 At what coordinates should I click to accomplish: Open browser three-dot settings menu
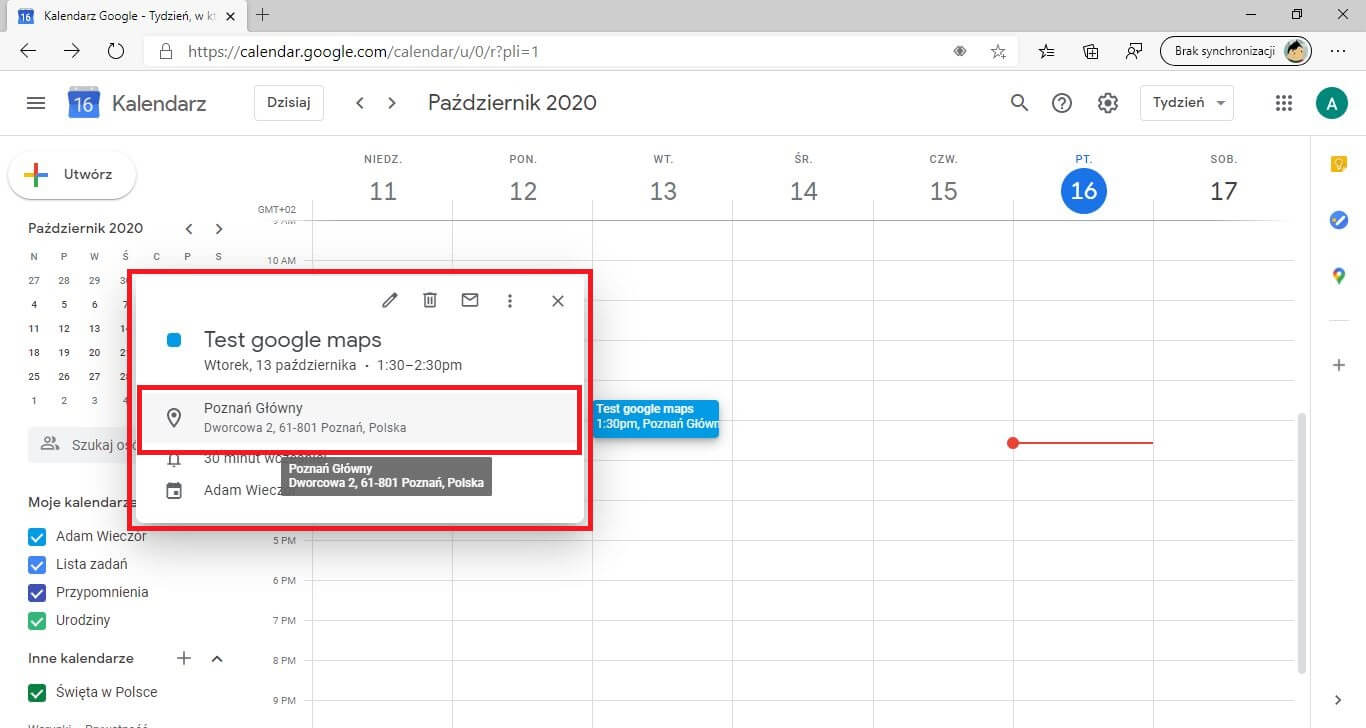coord(1338,51)
